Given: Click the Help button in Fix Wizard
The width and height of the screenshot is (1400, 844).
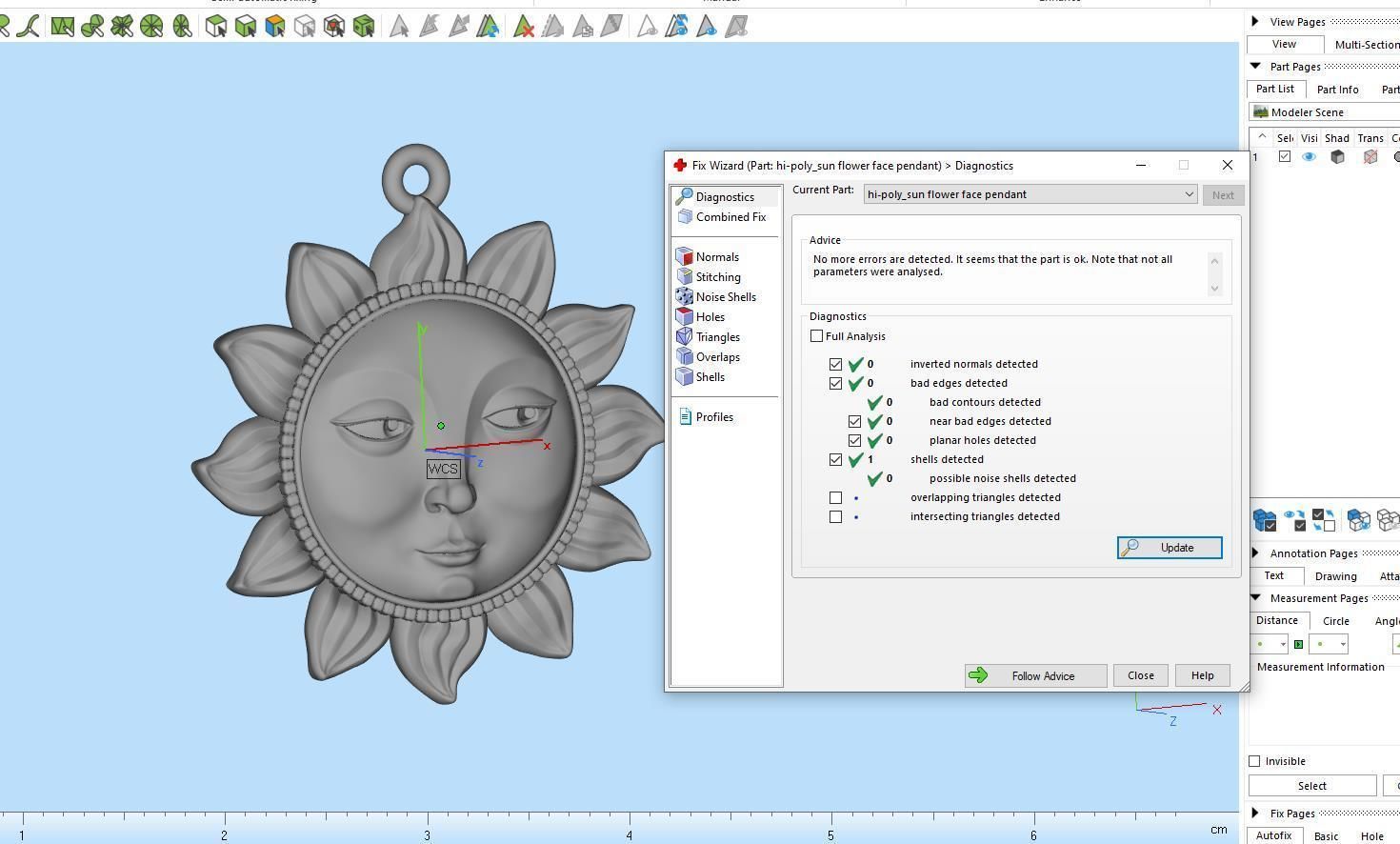Looking at the screenshot, I should coord(1202,676).
